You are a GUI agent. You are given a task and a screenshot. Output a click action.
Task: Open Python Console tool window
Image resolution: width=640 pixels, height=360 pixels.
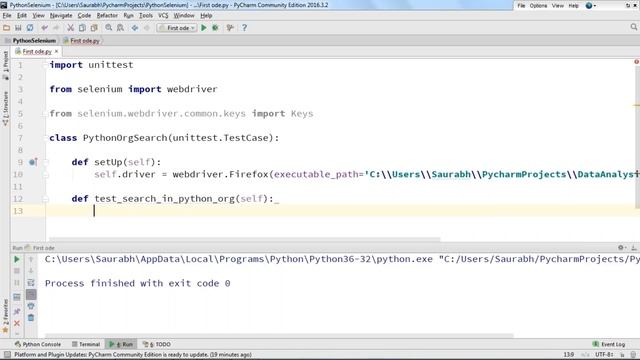click(38, 344)
